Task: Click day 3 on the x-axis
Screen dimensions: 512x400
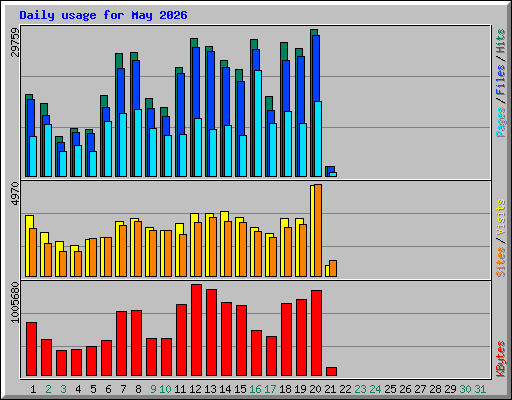Action: point(63,389)
